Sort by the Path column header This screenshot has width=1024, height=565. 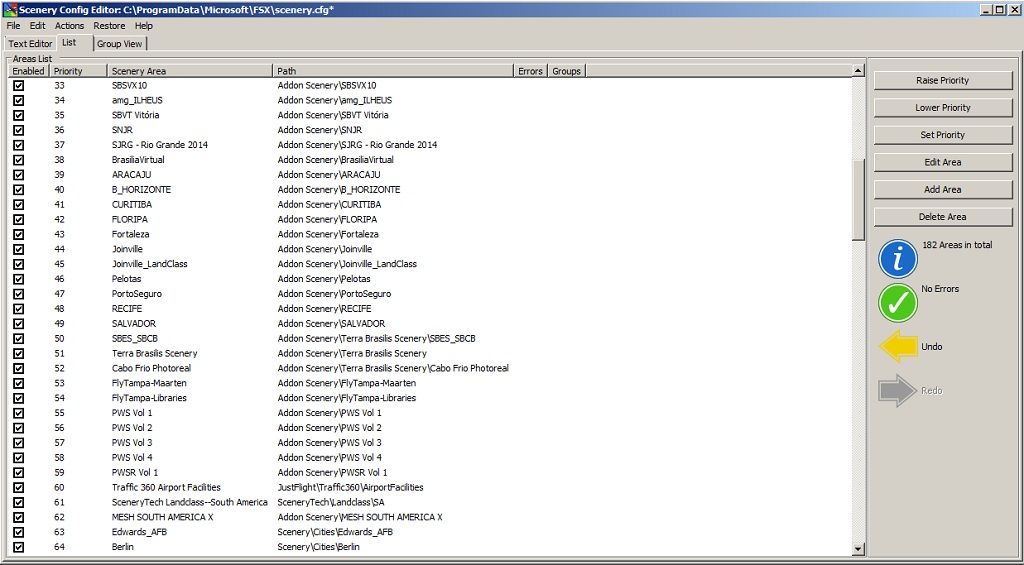pos(394,71)
